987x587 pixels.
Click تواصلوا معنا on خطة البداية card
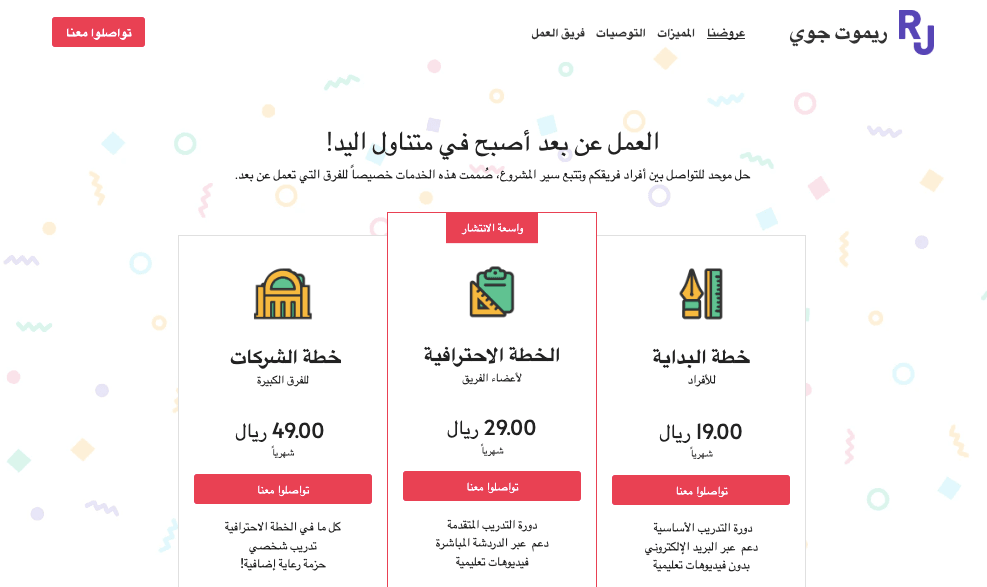click(700, 490)
